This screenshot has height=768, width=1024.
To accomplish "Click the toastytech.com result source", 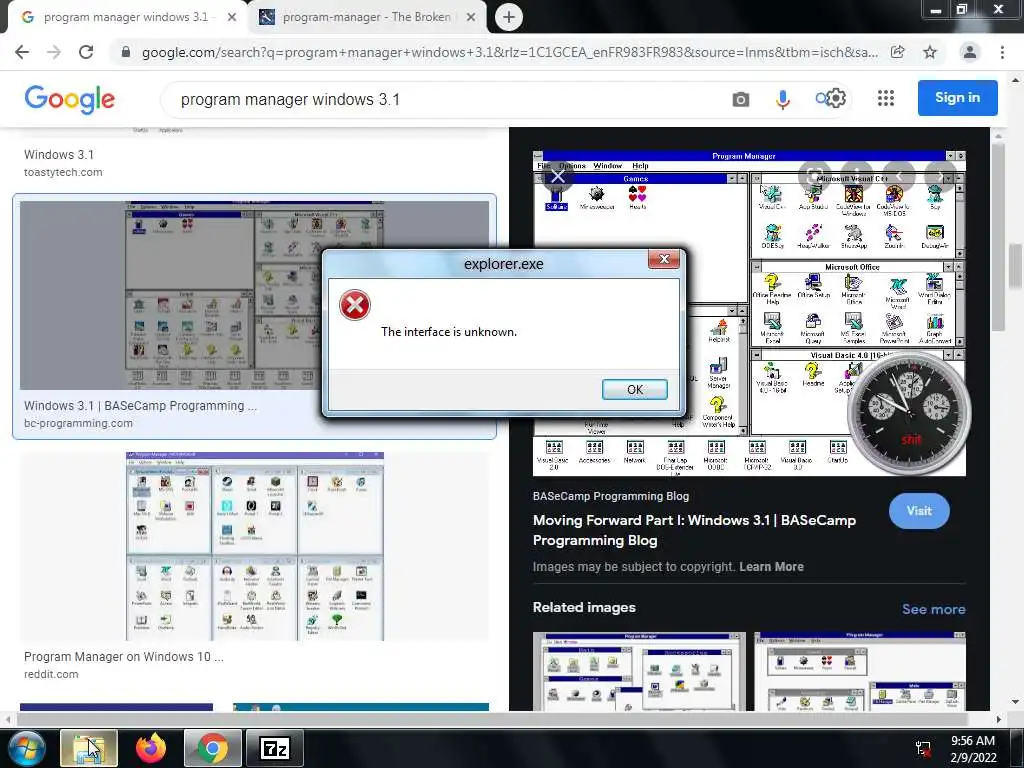I will pos(63,172).
